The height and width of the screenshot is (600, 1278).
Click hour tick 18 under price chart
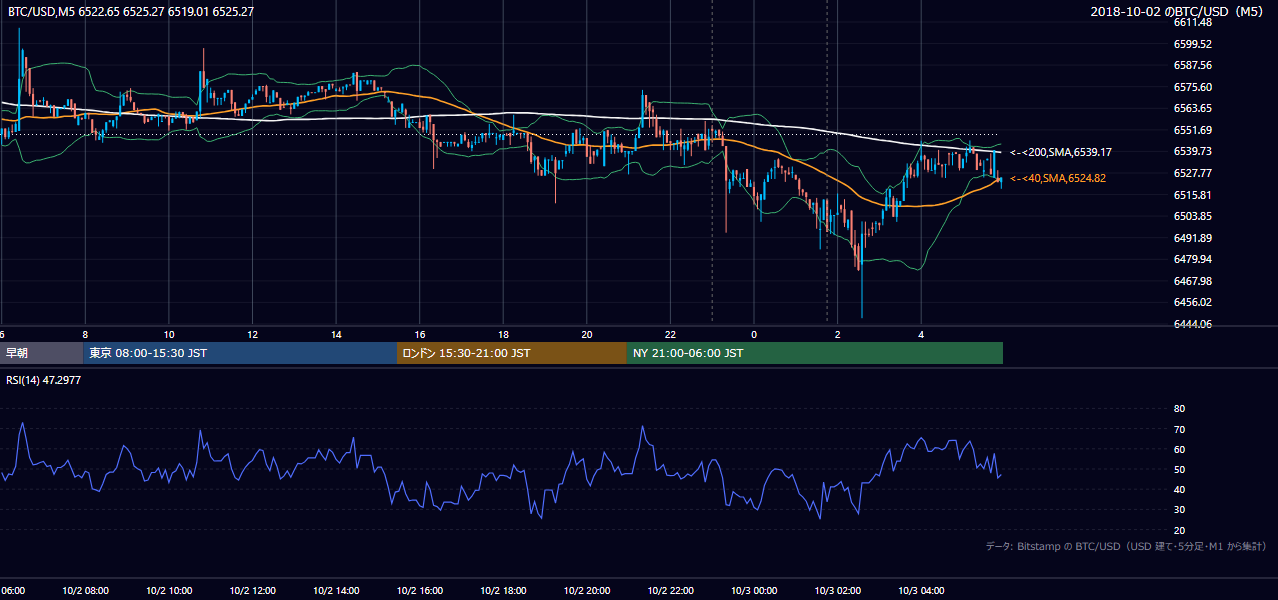[x=503, y=334]
